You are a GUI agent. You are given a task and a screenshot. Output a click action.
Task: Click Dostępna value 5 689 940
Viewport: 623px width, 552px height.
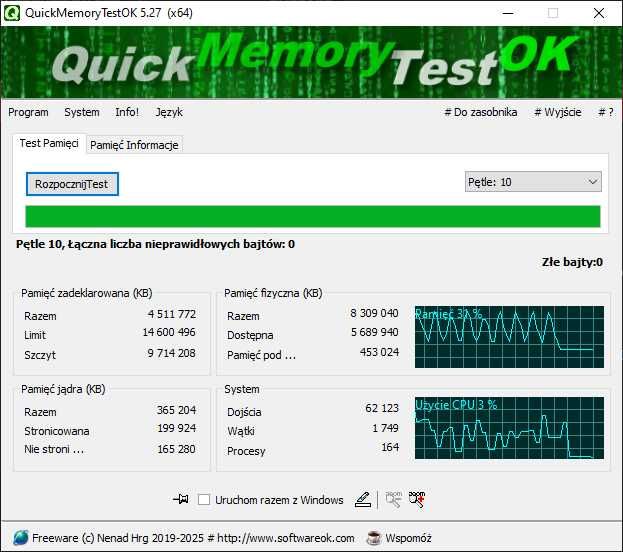coord(374,332)
